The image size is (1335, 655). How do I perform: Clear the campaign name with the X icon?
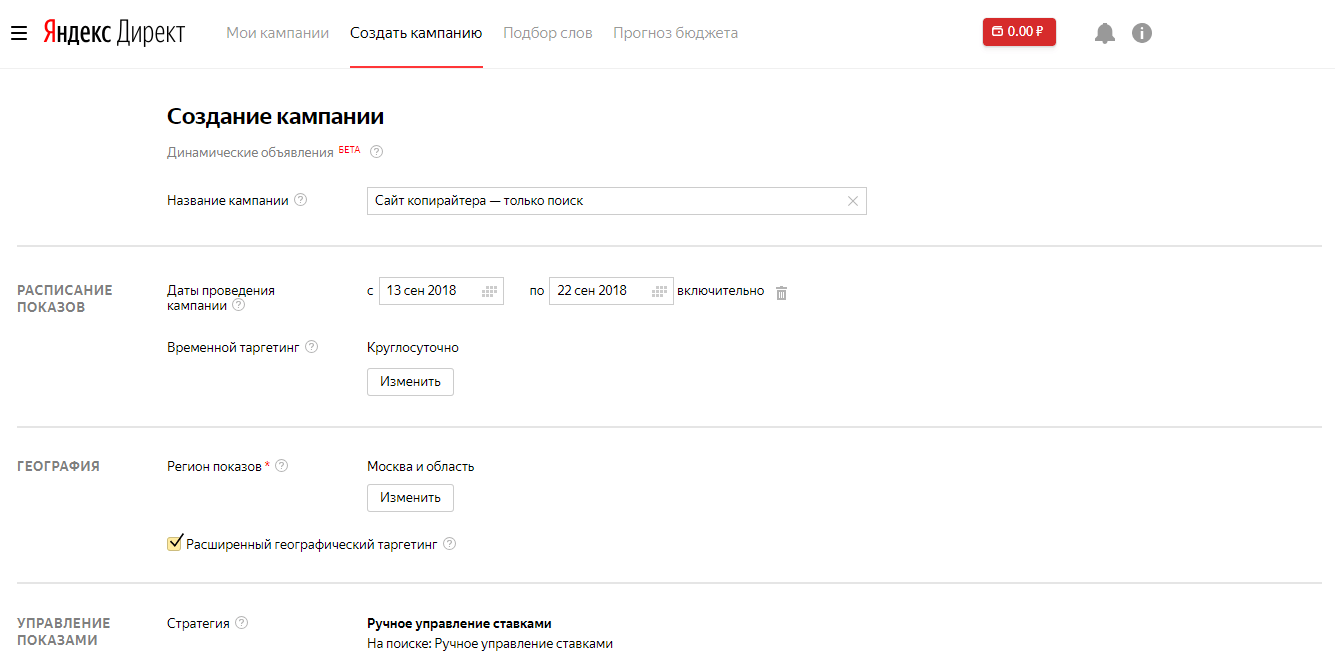pos(853,200)
